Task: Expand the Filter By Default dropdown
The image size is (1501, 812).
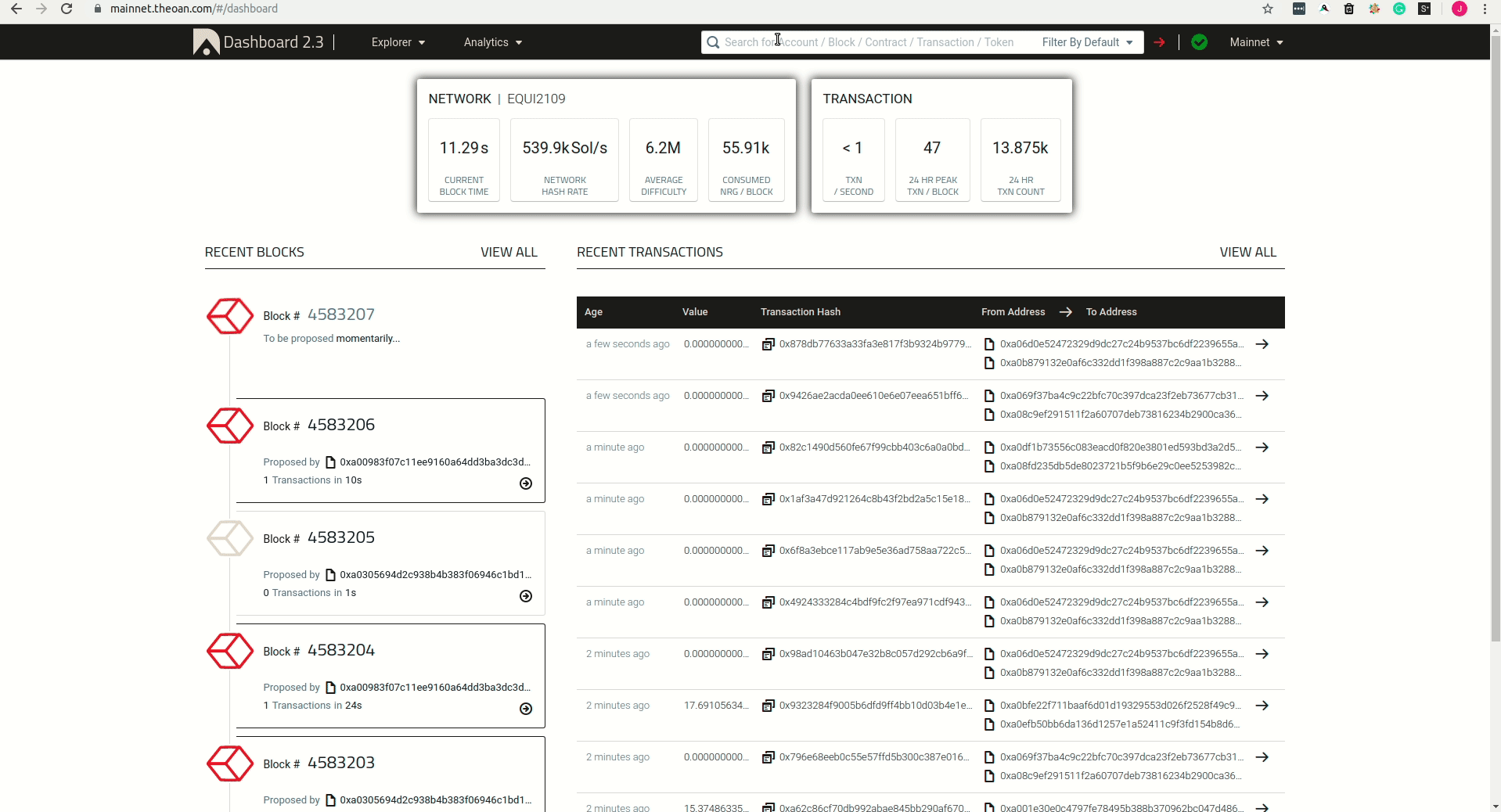Action: click(1087, 42)
